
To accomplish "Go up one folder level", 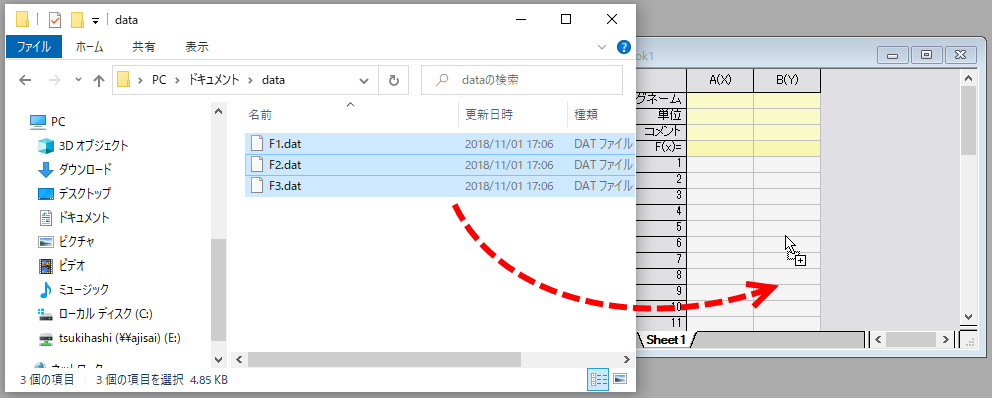I will (99, 80).
